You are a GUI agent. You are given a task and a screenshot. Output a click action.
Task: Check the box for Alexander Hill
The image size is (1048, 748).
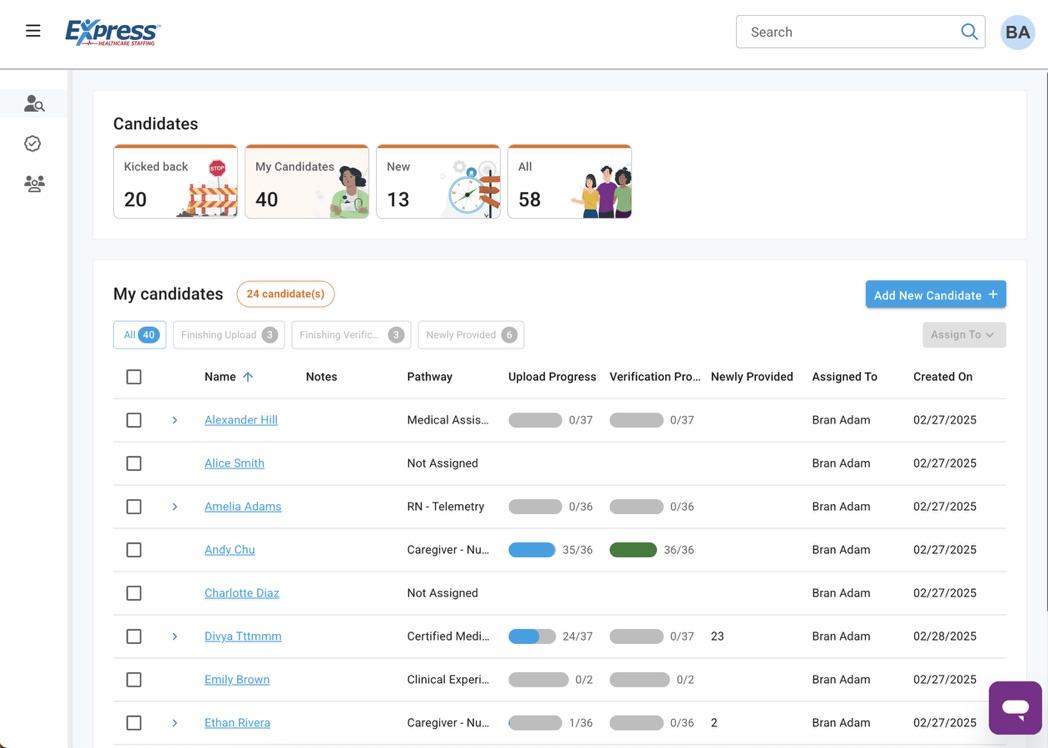pos(134,420)
